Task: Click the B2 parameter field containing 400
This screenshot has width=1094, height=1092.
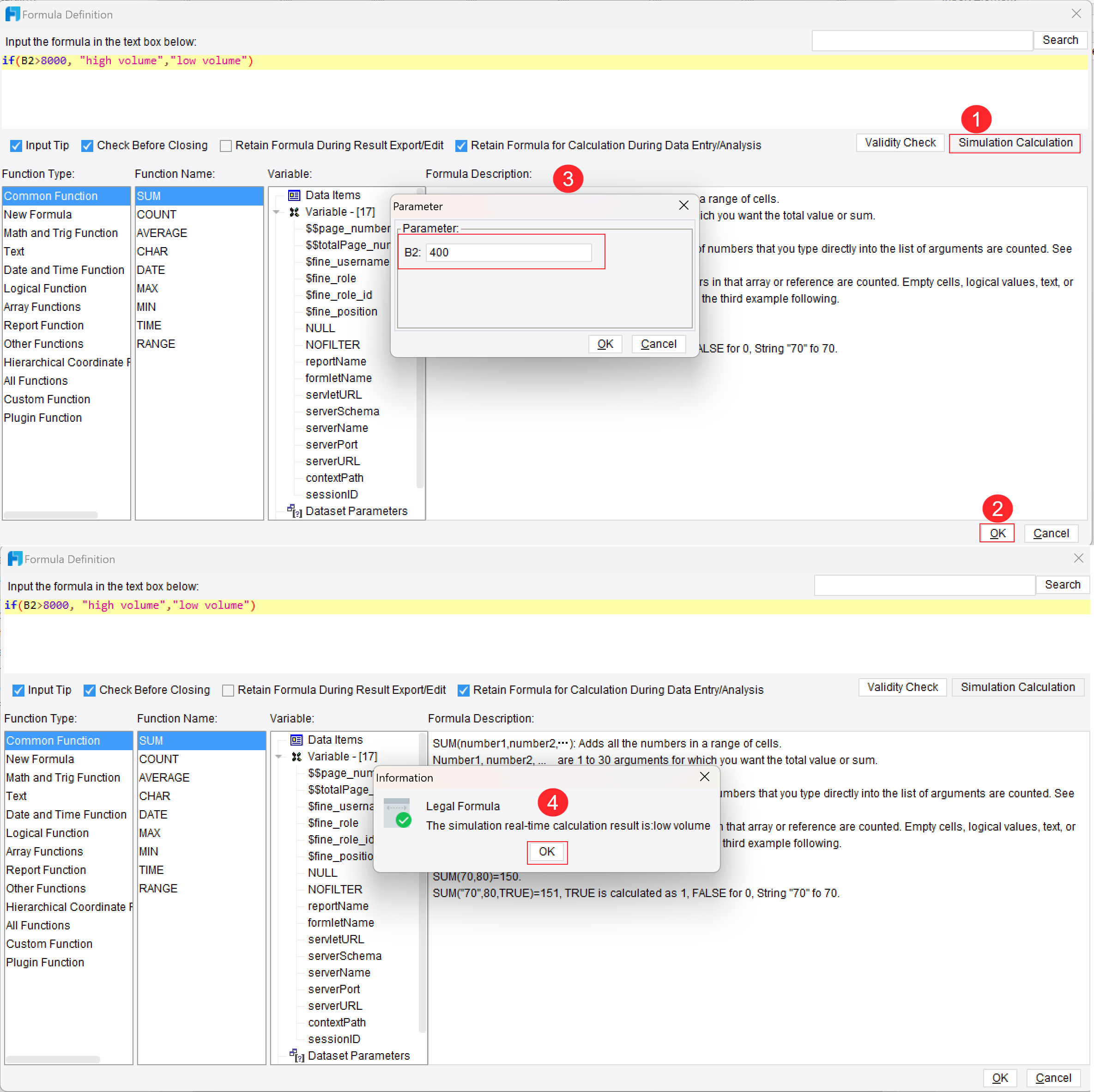Action: [508, 253]
